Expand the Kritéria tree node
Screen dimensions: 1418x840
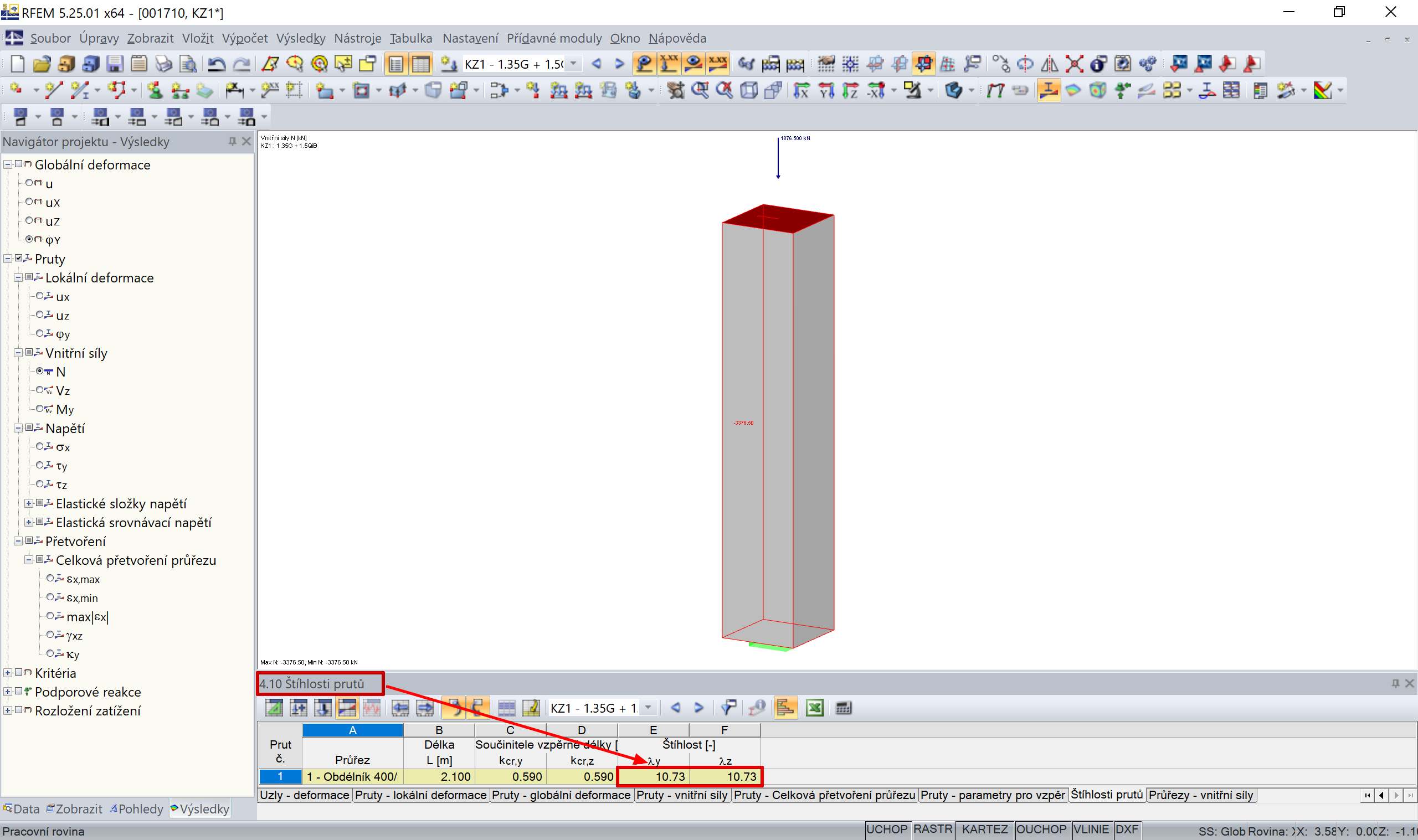click(8, 673)
